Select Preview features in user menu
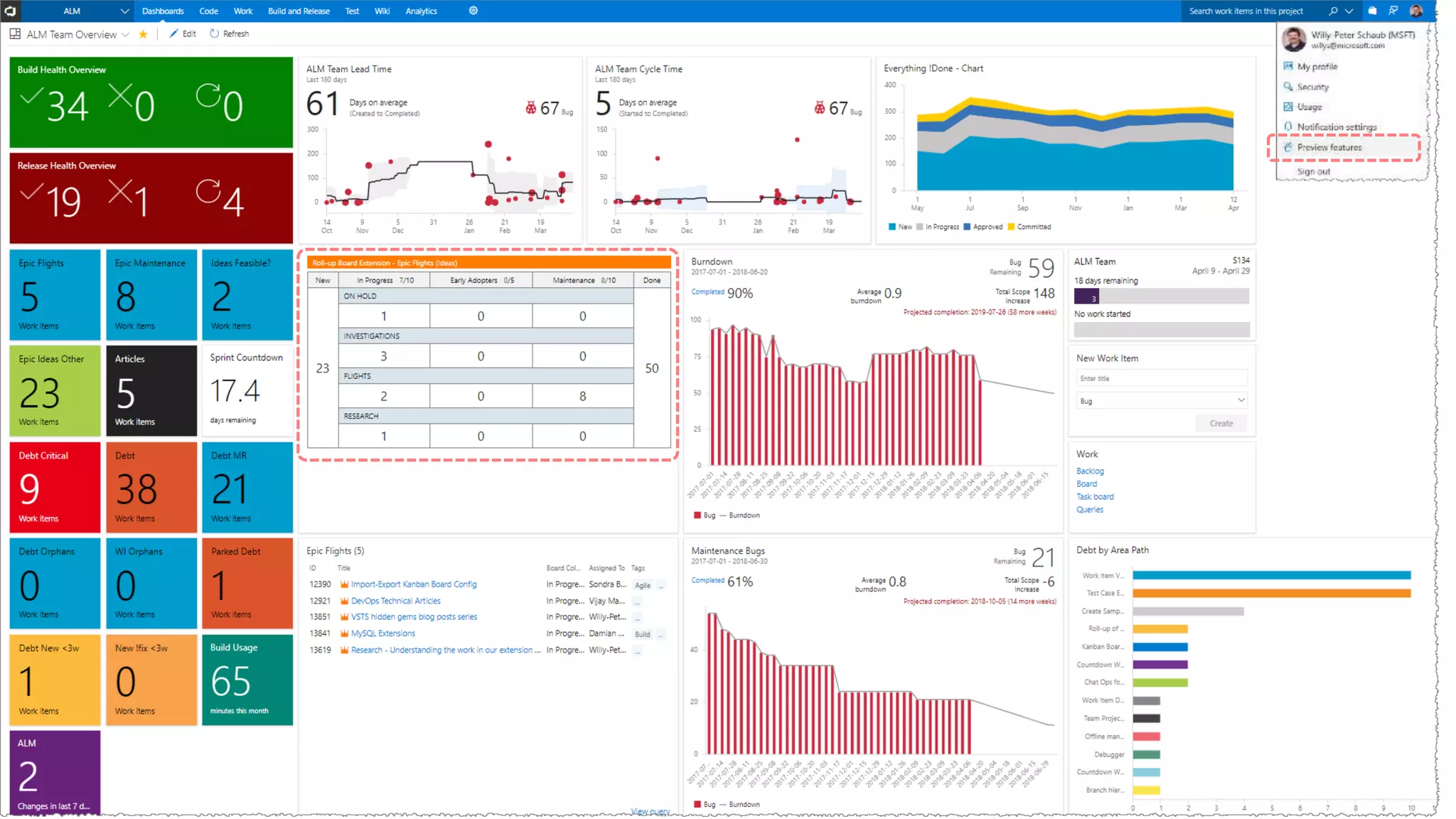The width and height of the screenshot is (1456, 819). pyautogui.click(x=1329, y=147)
